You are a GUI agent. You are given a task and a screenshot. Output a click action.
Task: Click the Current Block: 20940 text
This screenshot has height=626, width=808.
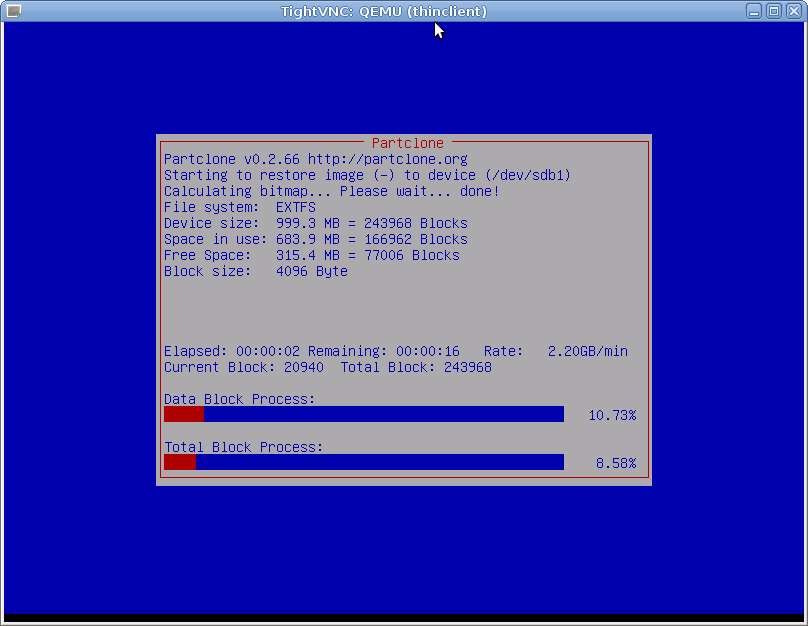[244, 367]
